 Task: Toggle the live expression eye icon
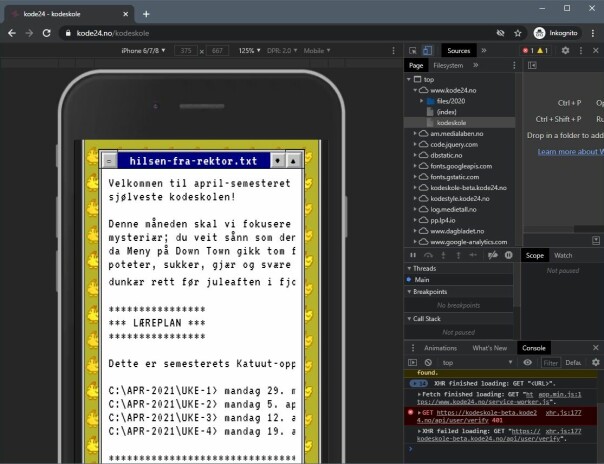[527, 362]
